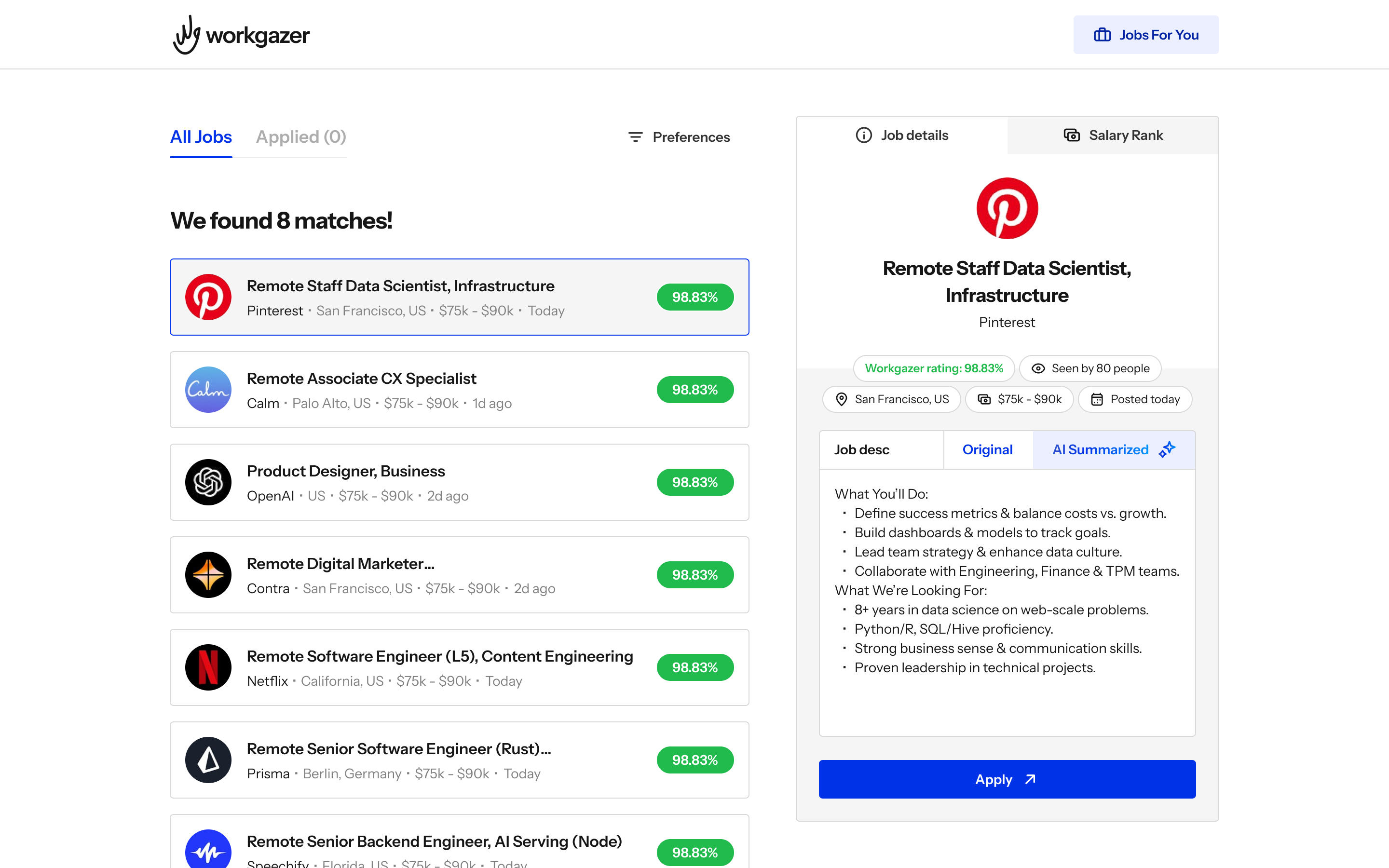Click the $75k - $90k salary chip in details

coord(1020,400)
